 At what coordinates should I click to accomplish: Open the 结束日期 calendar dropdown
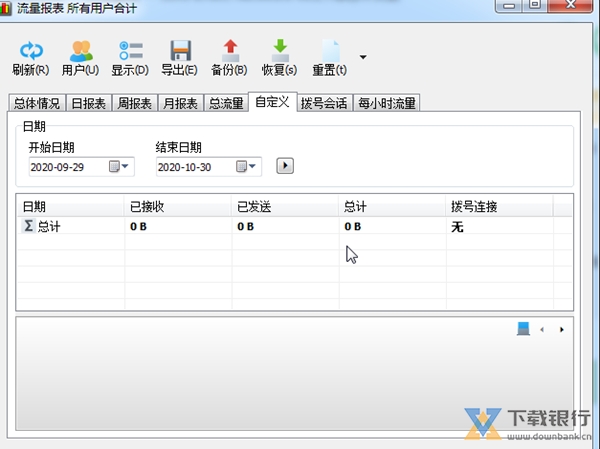[246, 166]
